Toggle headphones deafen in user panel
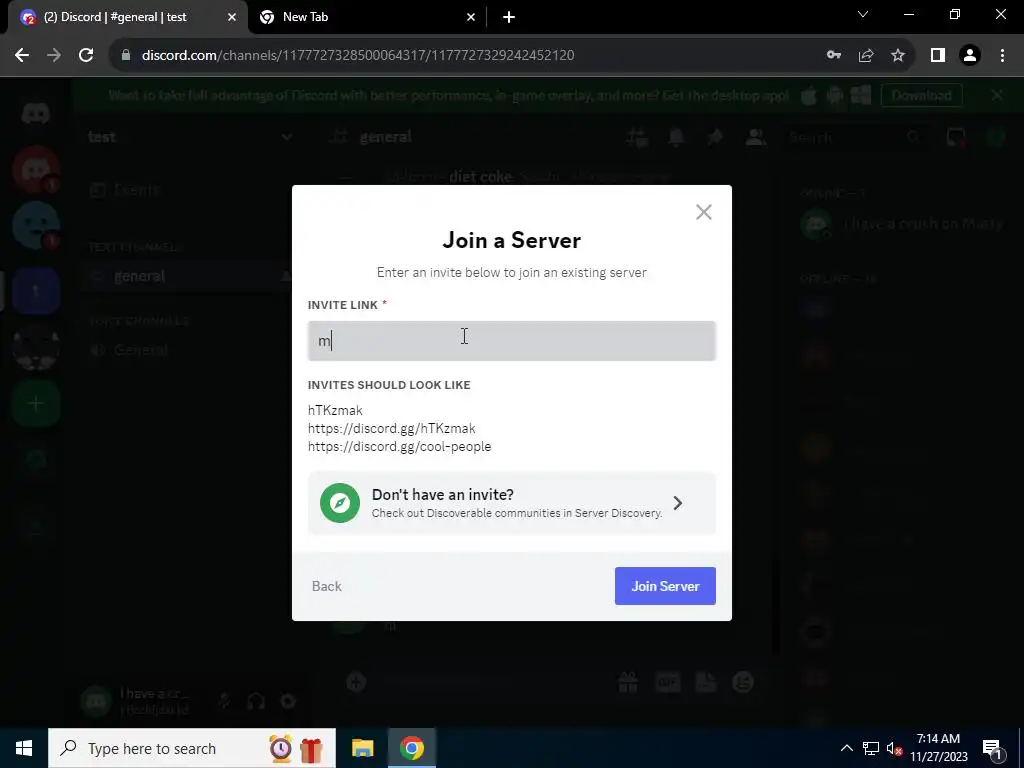 (256, 701)
